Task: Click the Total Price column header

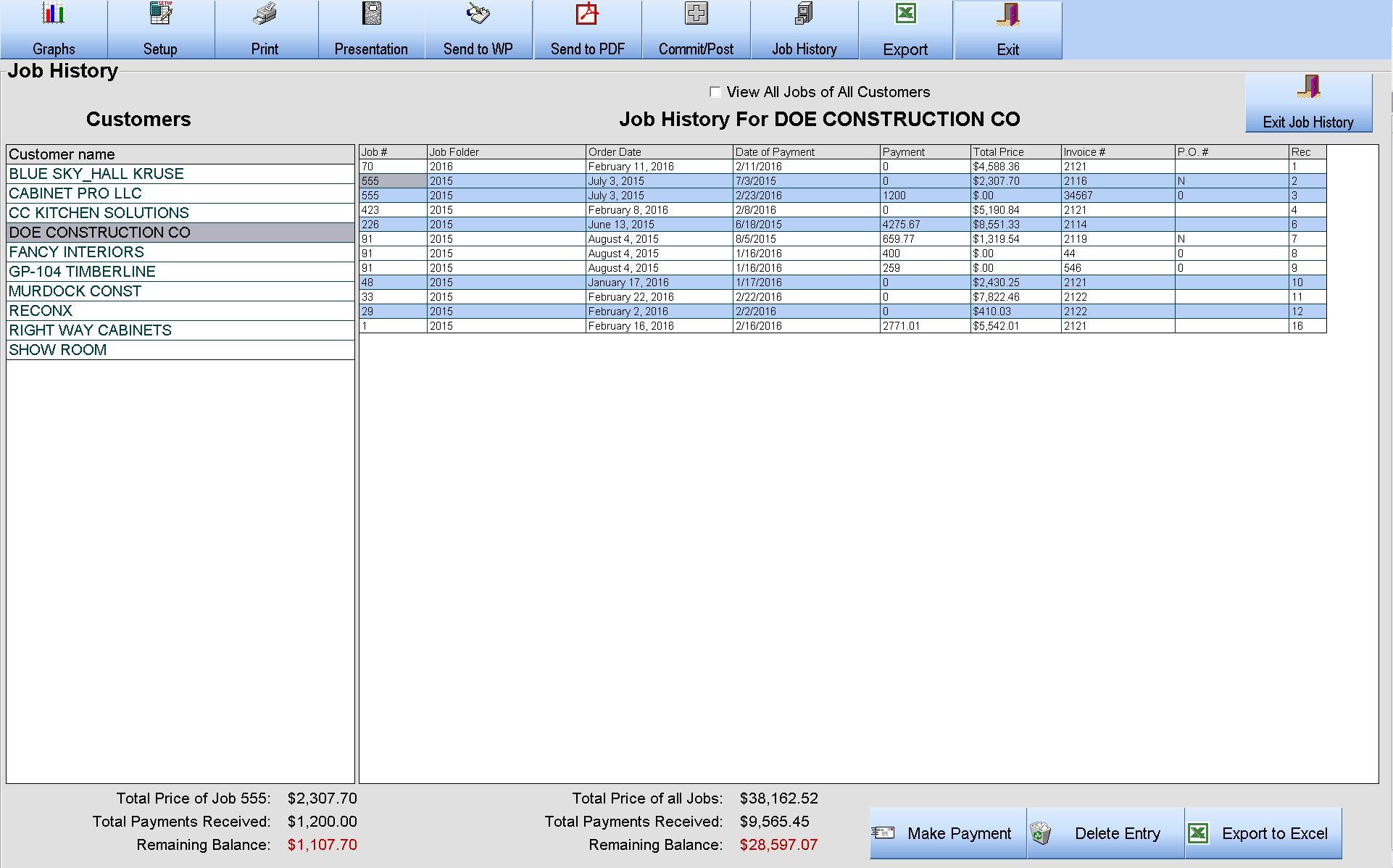Action: (x=1016, y=152)
